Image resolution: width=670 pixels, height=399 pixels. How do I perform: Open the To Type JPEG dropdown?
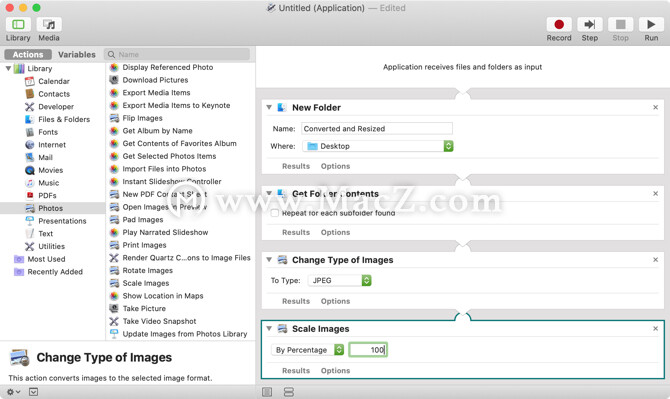(340, 280)
